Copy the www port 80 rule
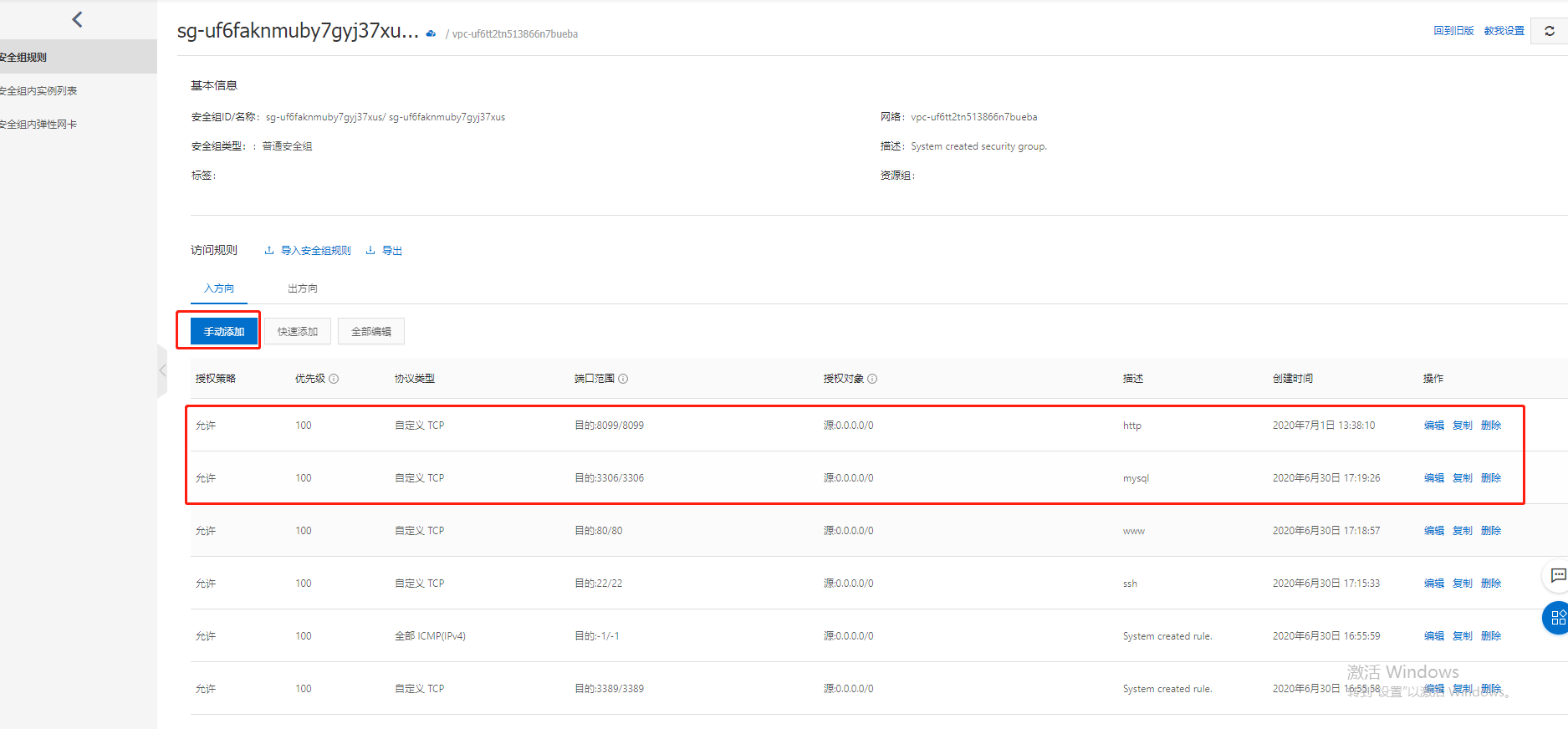This screenshot has height=729, width=1568. 1463,531
